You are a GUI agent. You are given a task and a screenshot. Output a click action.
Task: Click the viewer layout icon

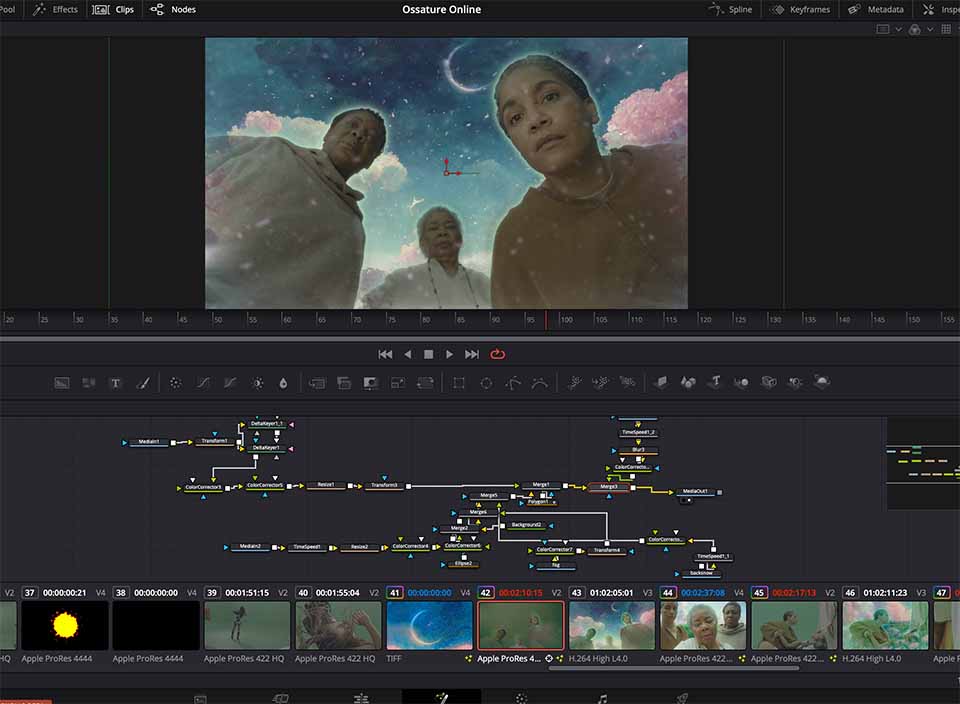(x=883, y=29)
